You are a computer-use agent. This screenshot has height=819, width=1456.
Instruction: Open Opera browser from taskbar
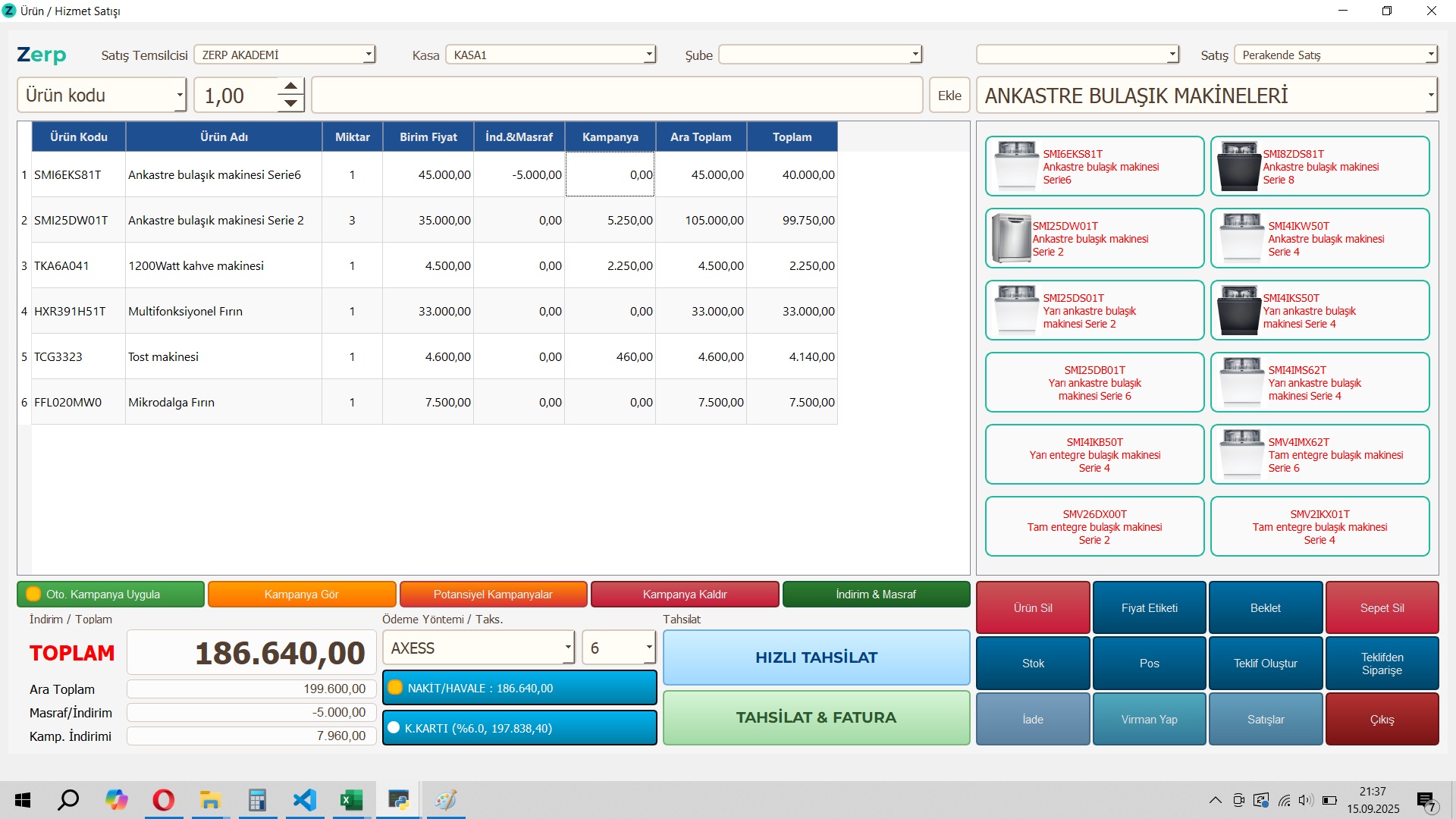tap(163, 800)
